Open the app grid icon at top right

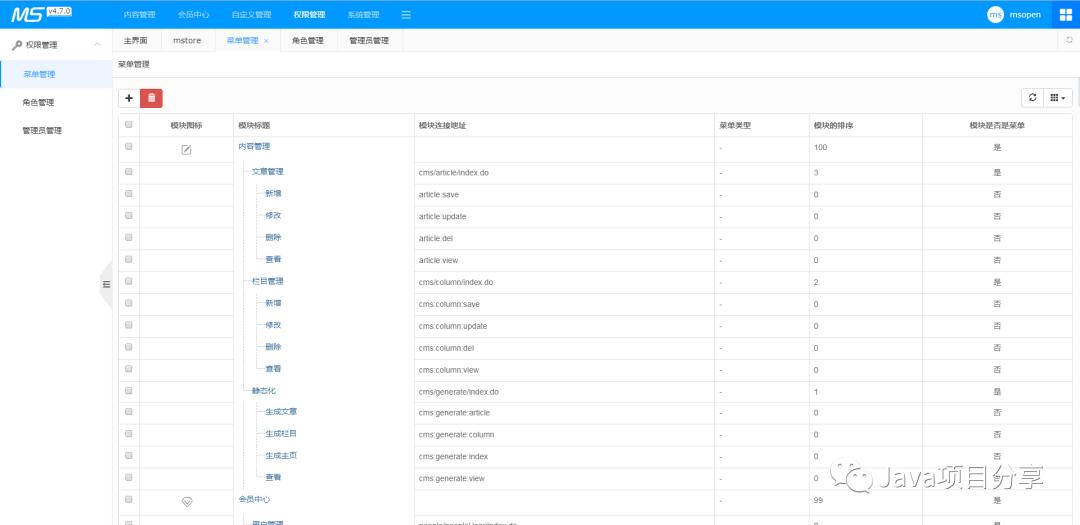pos(1066,14)
